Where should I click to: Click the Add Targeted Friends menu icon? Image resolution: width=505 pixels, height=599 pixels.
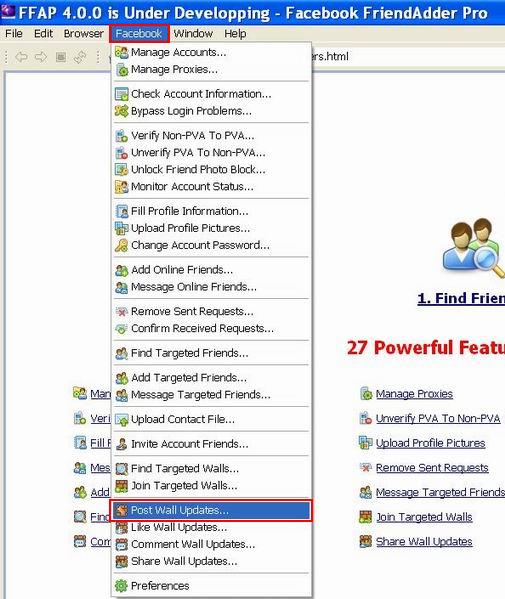coord(121,378)
